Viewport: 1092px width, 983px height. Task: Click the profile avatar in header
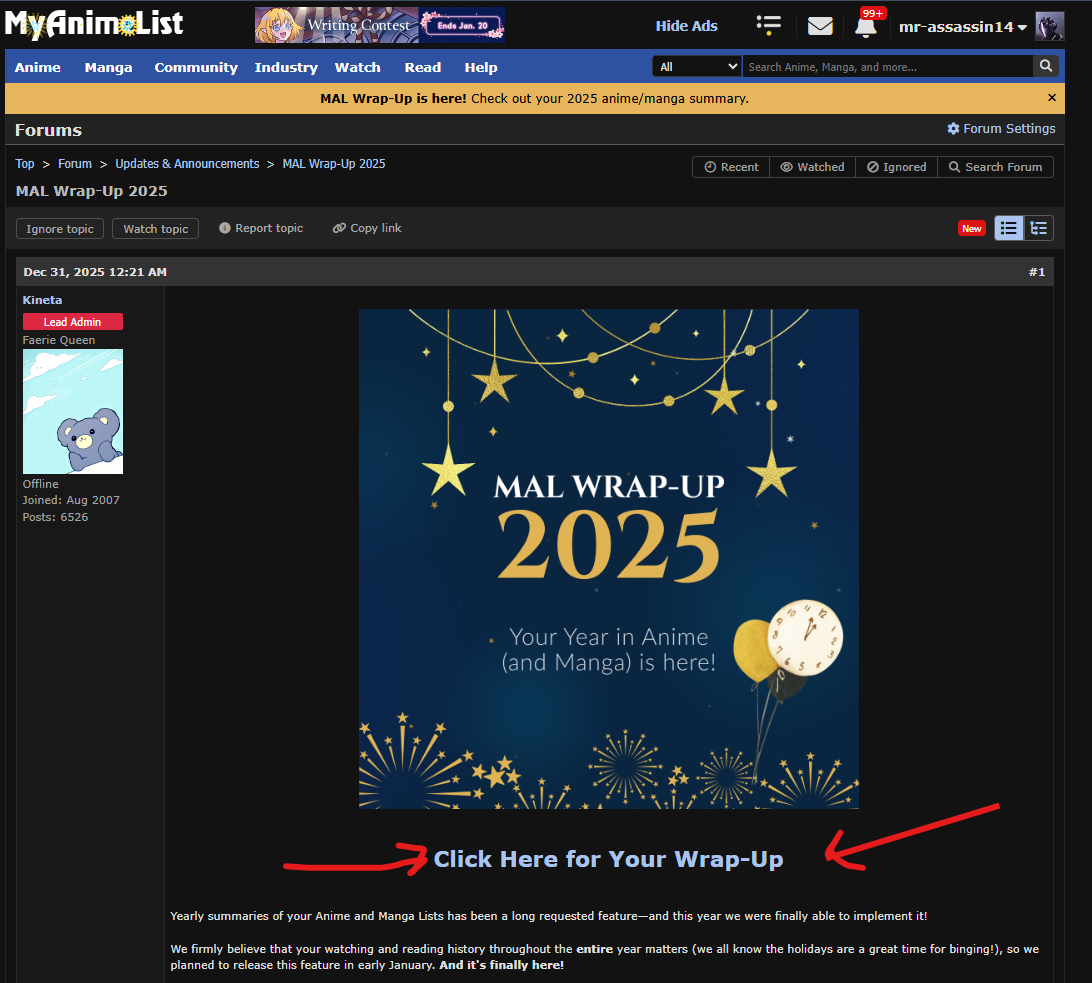coord(1050,26)
